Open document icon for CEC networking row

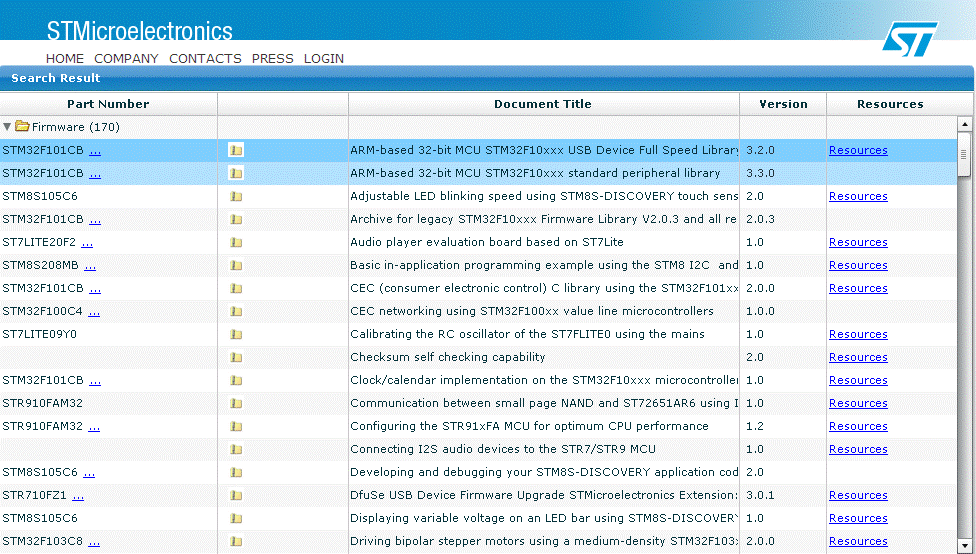coord(236,311)
